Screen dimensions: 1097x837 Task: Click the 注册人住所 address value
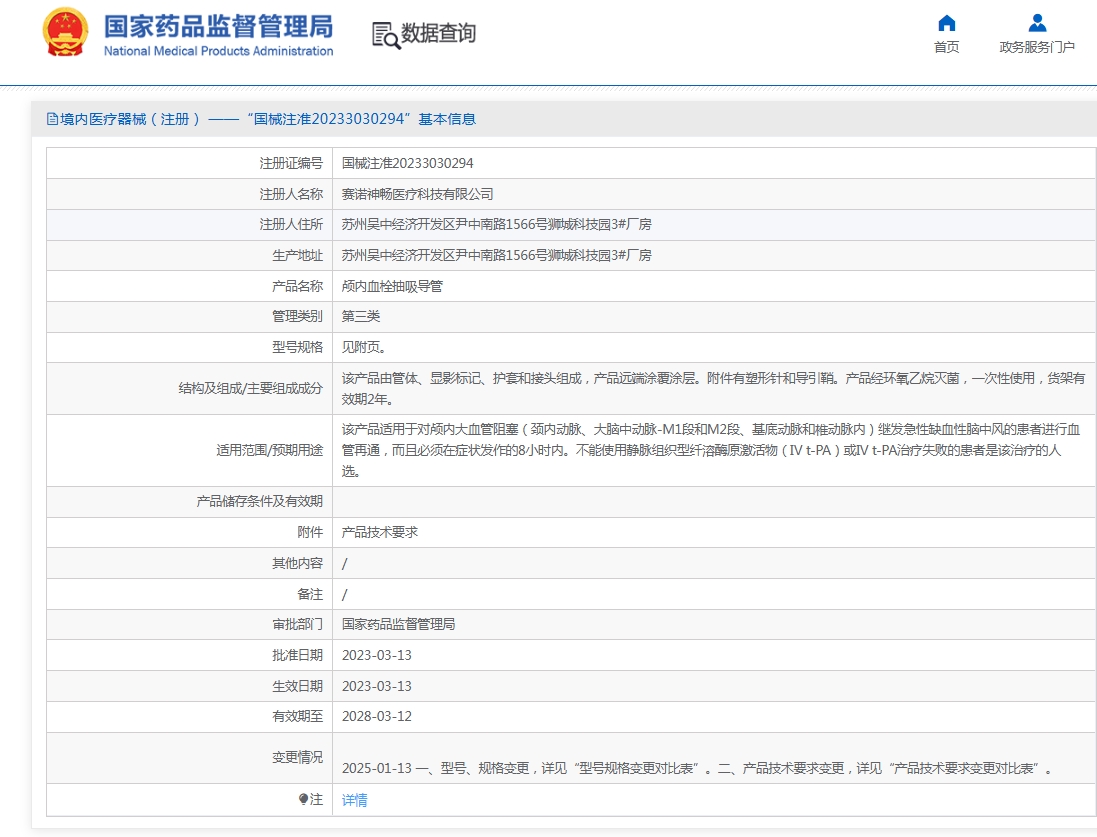[x=496, y=224]
